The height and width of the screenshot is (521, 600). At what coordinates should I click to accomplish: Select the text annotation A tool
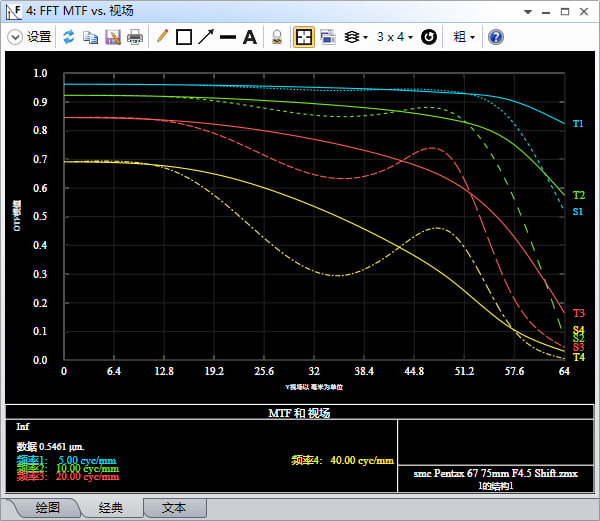(250, 37)
